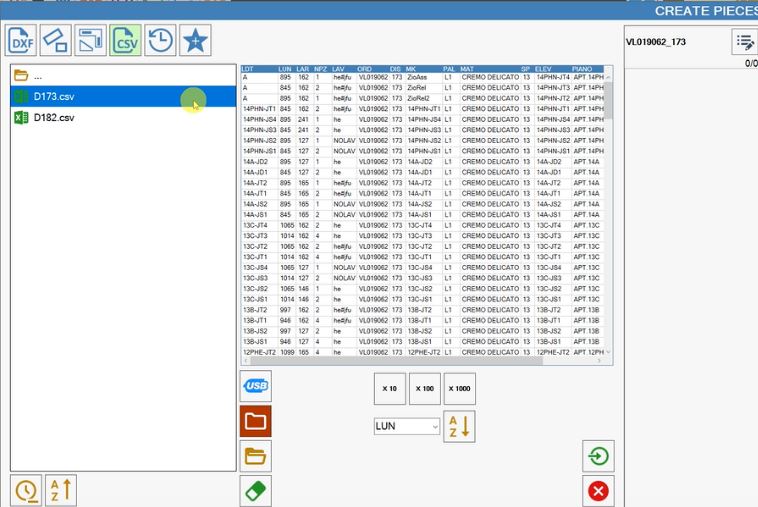Select the D182.csv file
The height and width of the screenshot is (507, 758).
tap(123, 117)
